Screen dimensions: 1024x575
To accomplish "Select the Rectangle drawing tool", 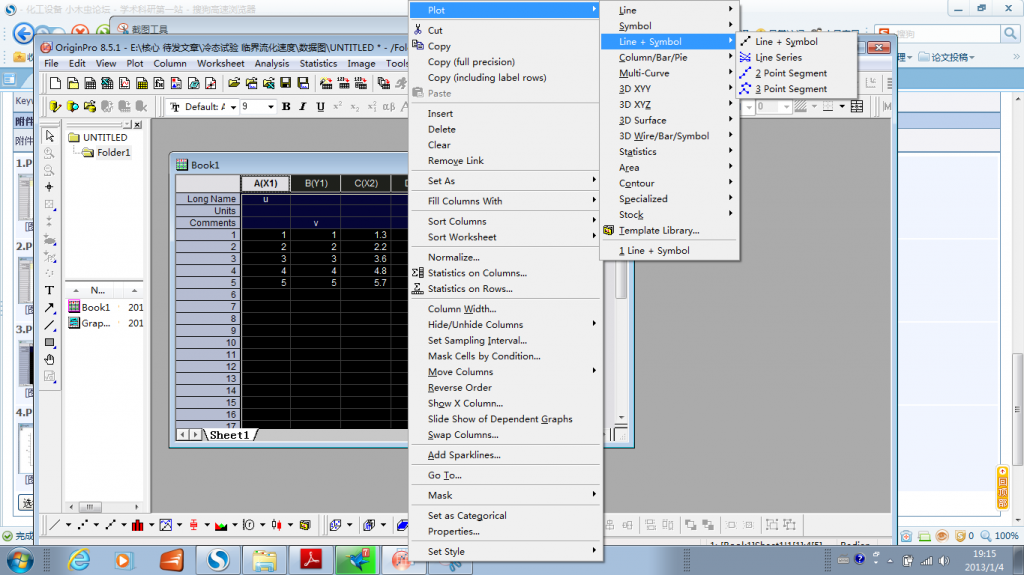I will (49, 342).
